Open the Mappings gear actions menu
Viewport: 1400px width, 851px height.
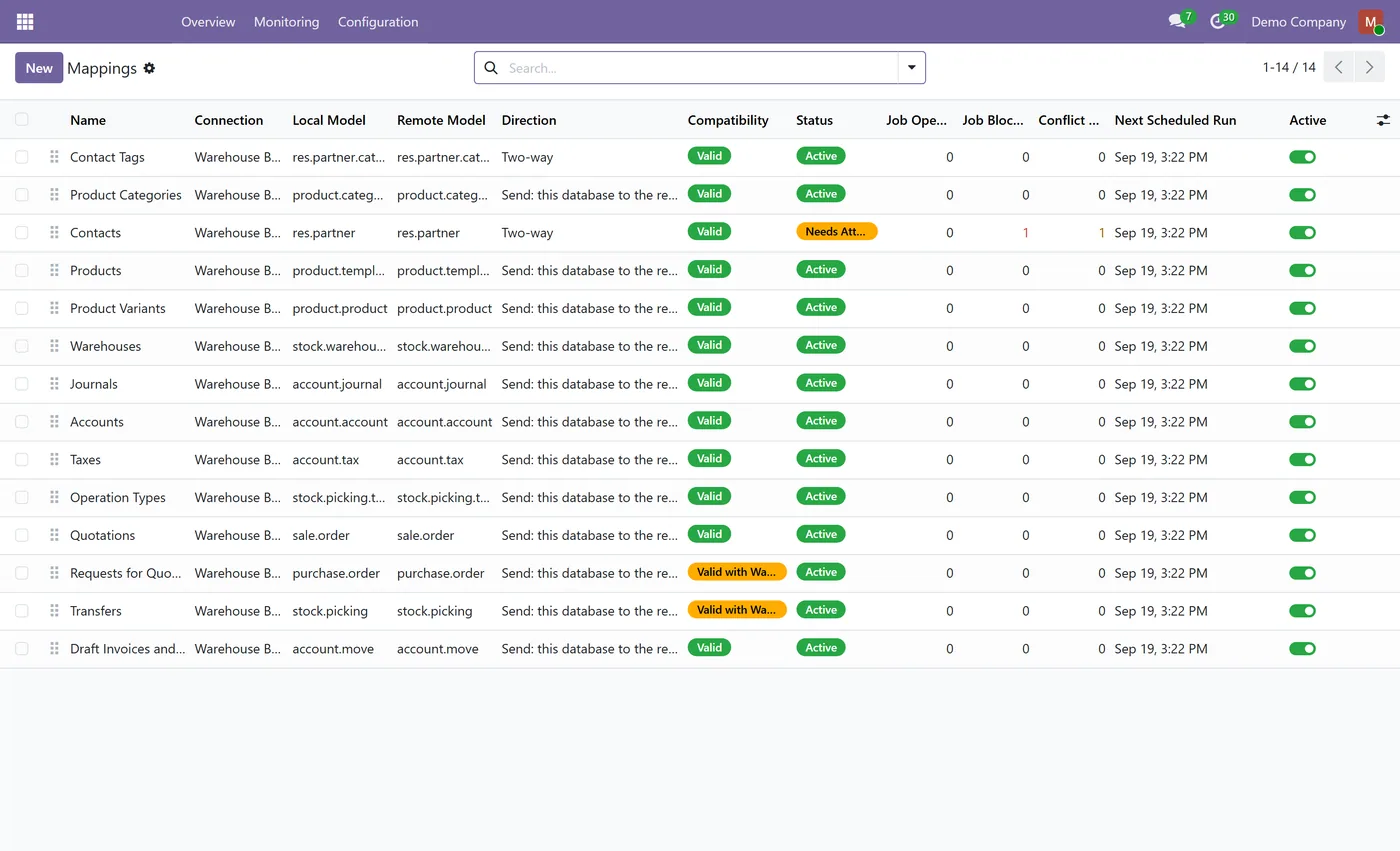(x=149, y=68)
